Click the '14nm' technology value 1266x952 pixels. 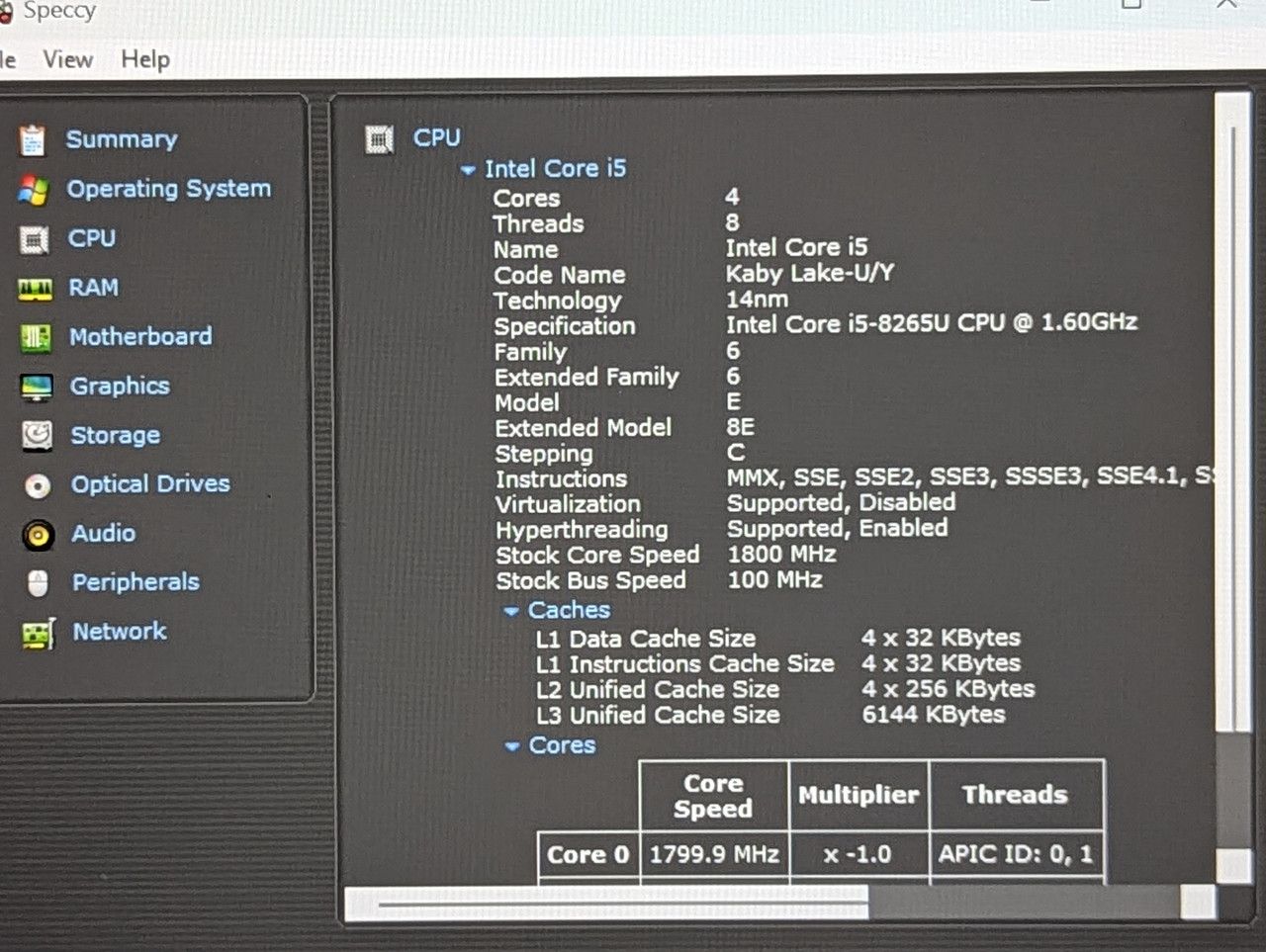tap(758, 299)
